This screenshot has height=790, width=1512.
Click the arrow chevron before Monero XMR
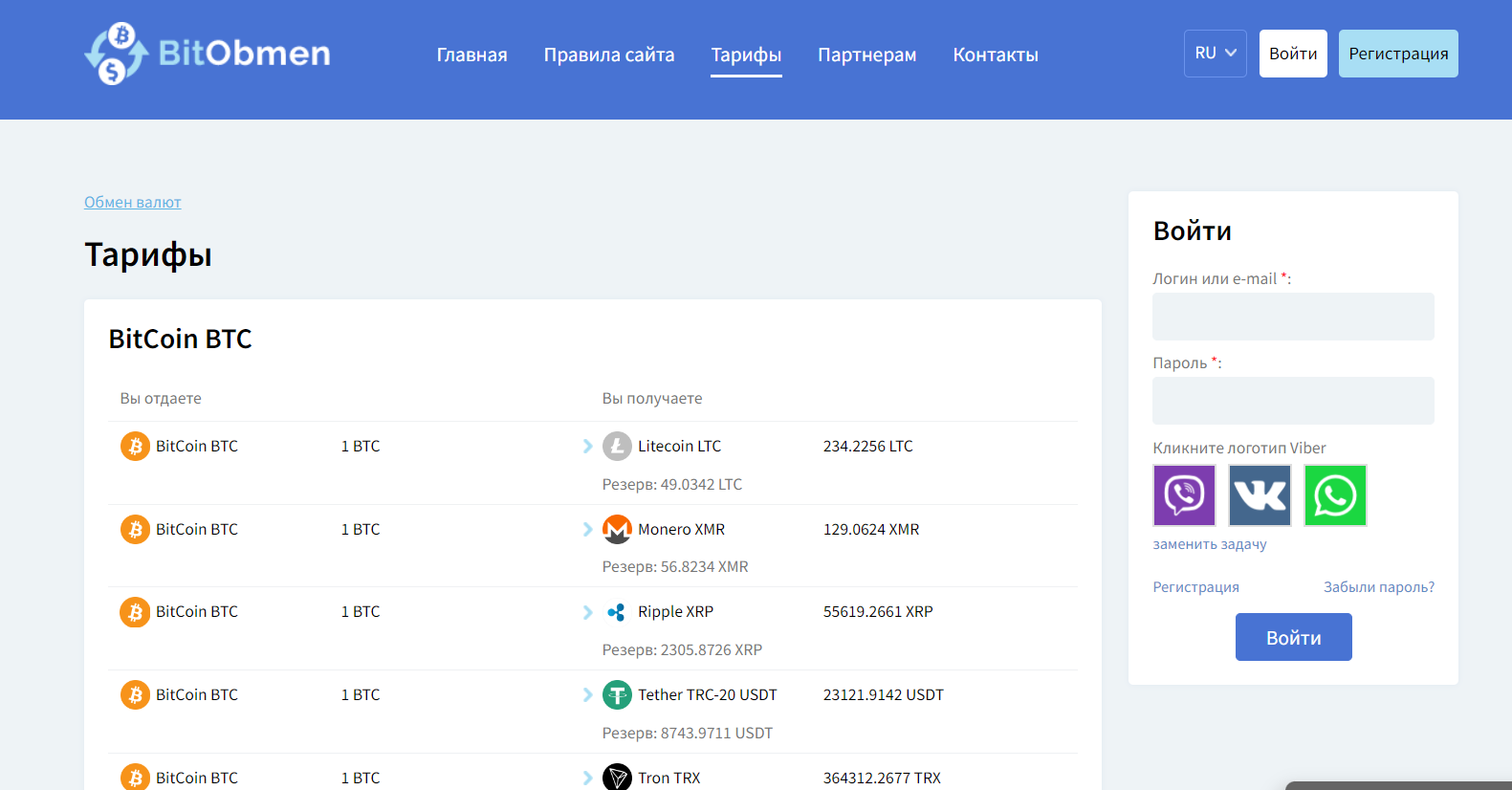pyautogui.click(x=587, y=530)
